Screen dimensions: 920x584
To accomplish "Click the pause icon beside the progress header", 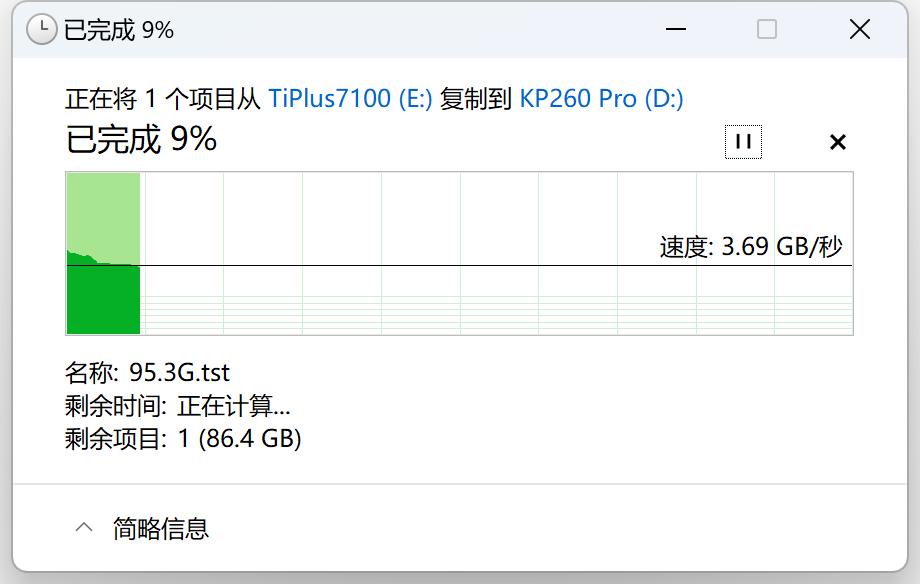I will [x=743, y=141].
